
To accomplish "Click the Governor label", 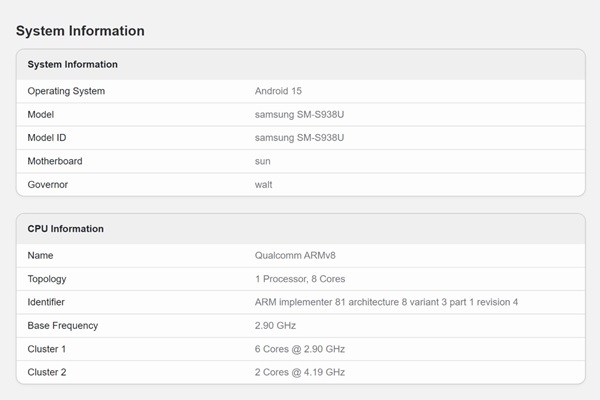I will point(48,184).
